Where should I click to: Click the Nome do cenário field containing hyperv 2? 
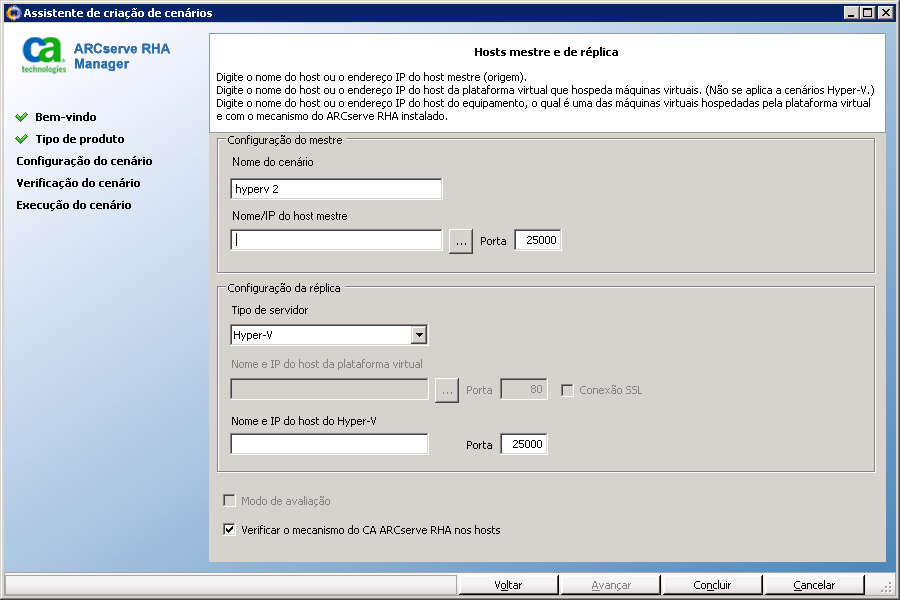336,189
